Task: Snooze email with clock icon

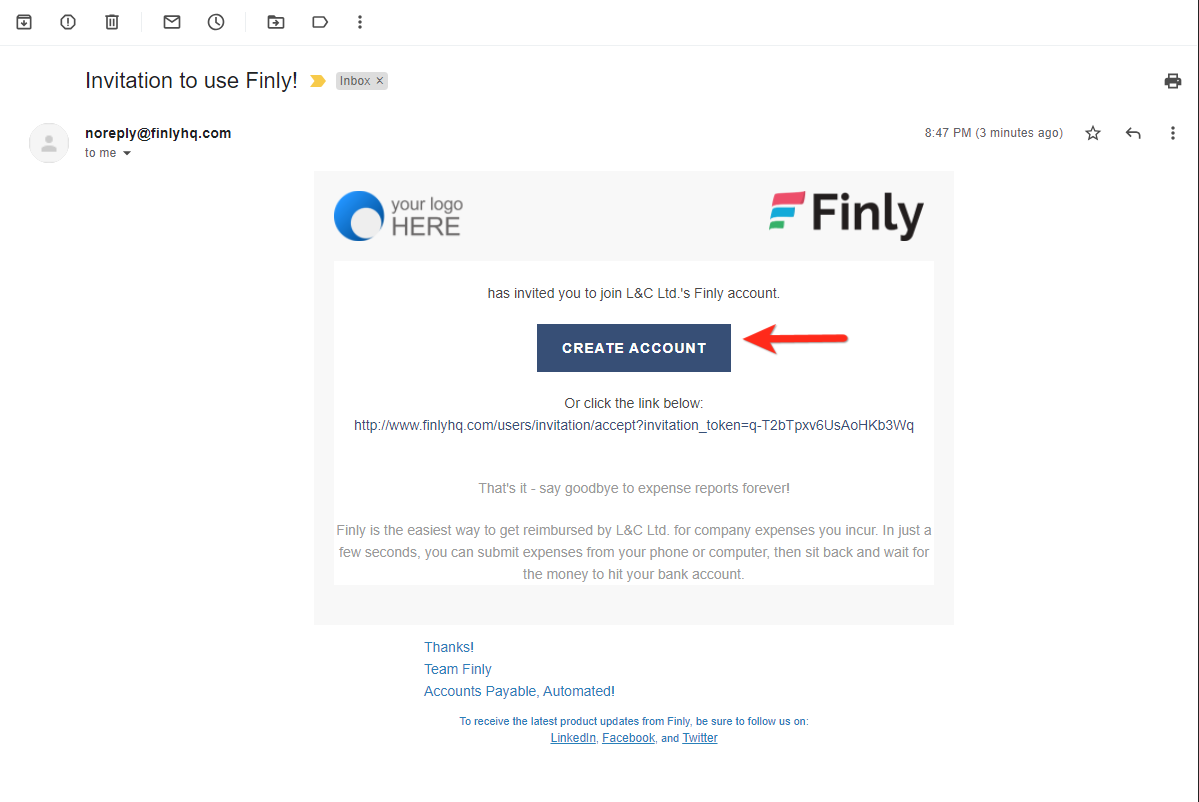Action: click(x=216, y=22)
